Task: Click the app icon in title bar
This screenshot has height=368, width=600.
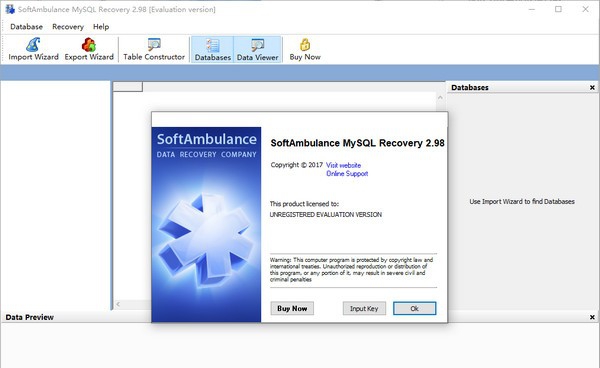Action: point(10,9)
